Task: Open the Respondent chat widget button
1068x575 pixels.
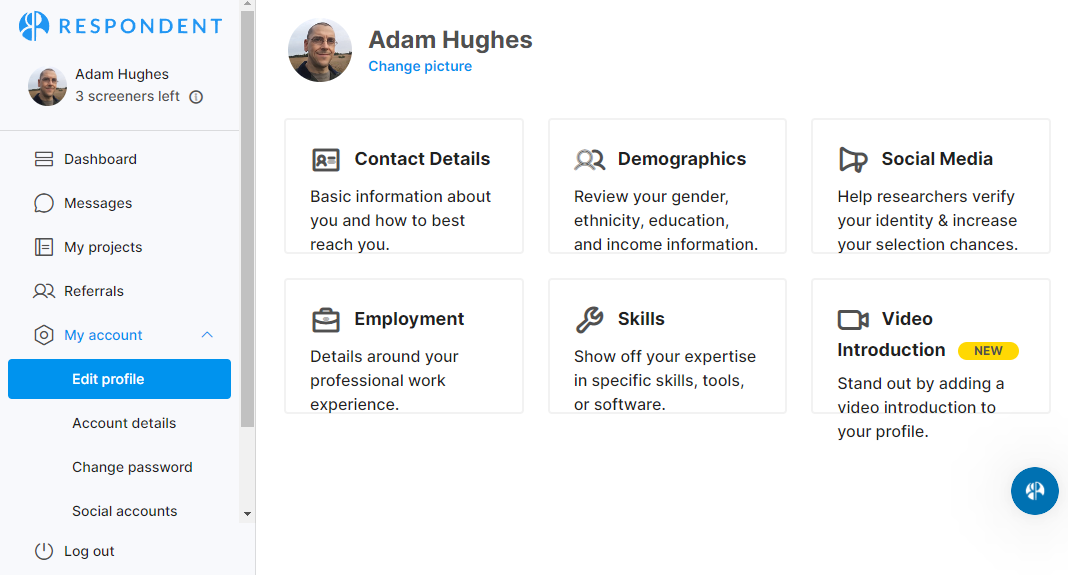Action: tap(1034, 490)
